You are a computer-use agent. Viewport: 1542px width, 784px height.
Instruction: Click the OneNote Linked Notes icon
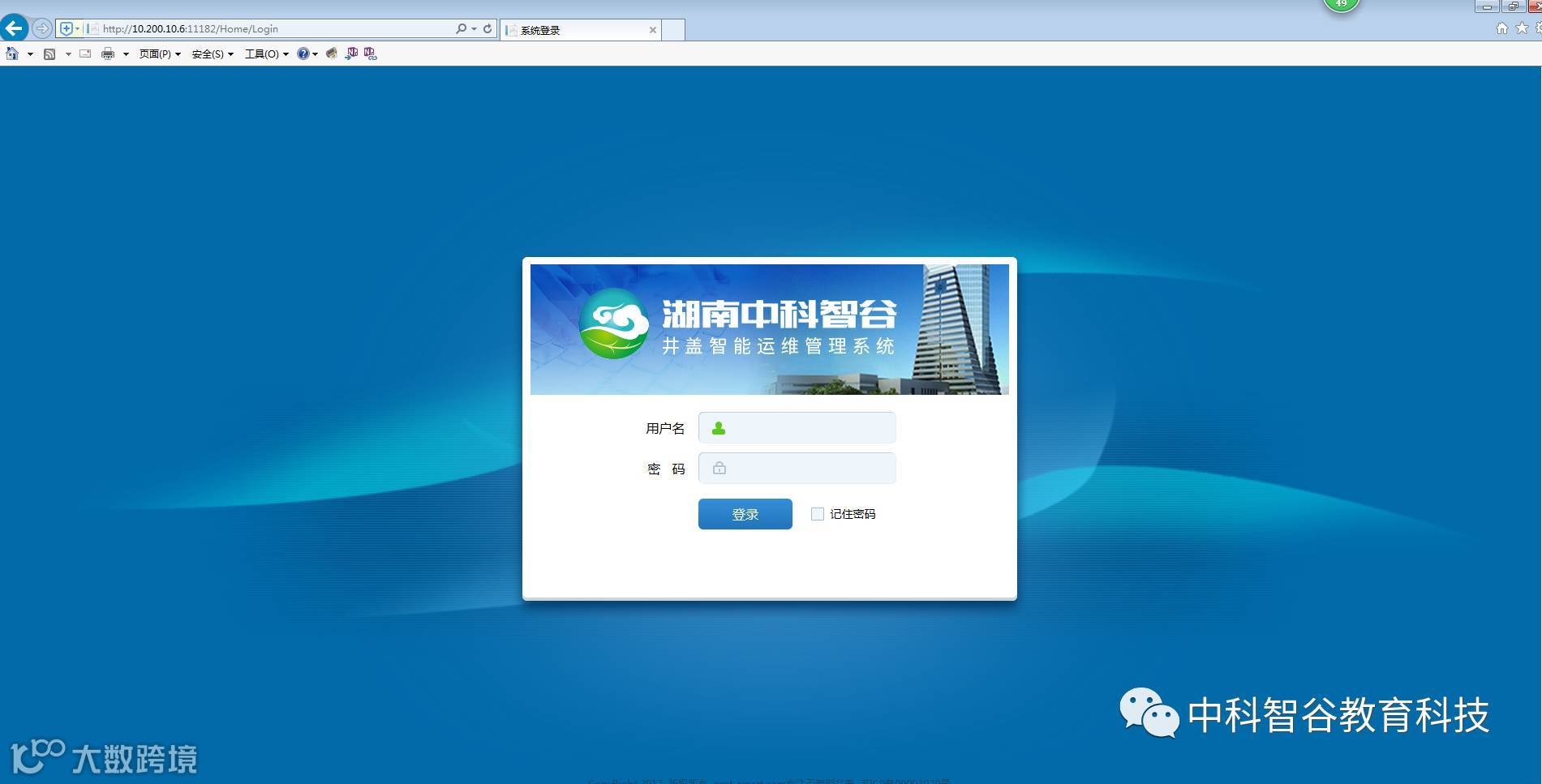[x=371, y=54]
